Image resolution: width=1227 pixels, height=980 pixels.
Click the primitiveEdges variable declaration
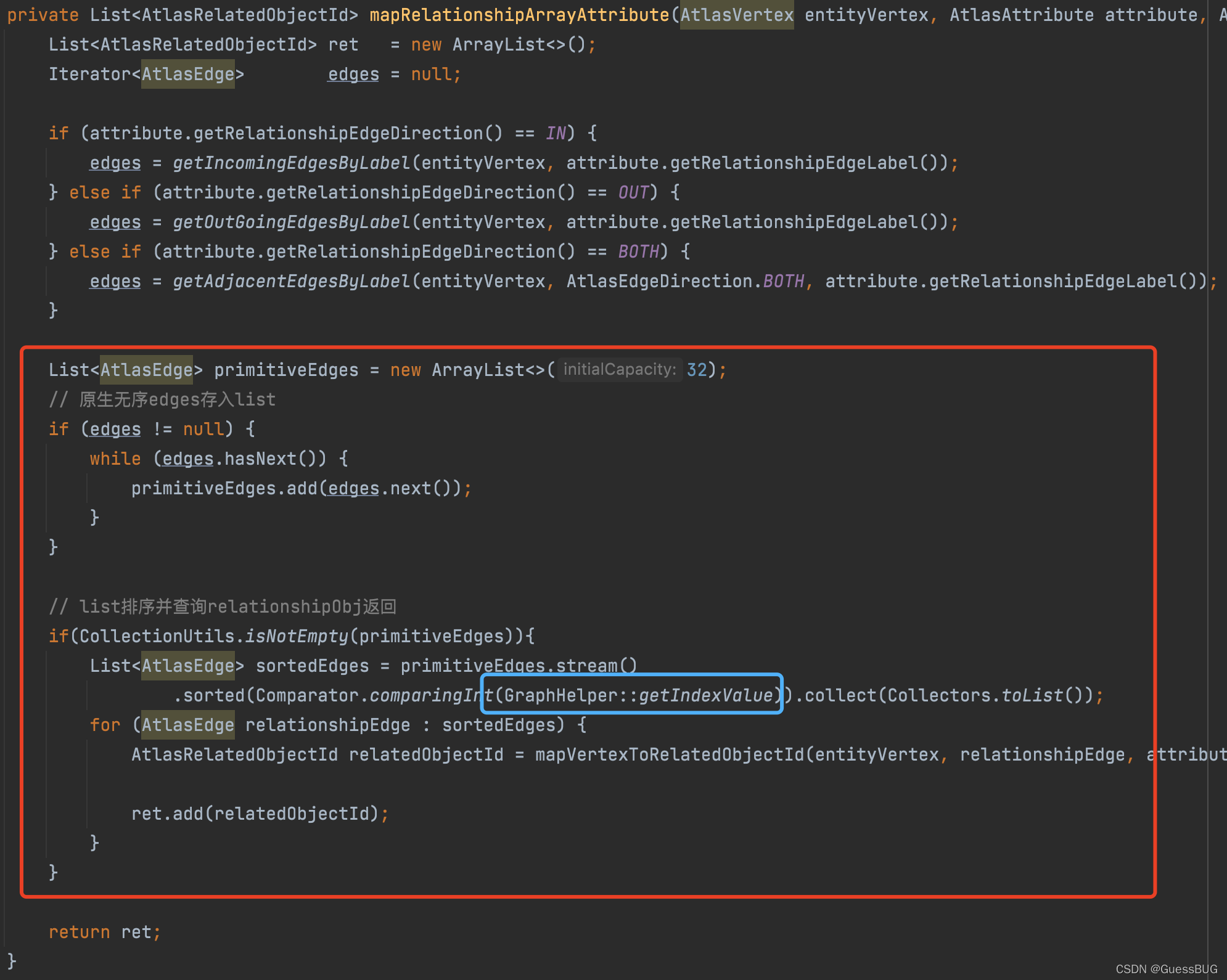(286, 370)
